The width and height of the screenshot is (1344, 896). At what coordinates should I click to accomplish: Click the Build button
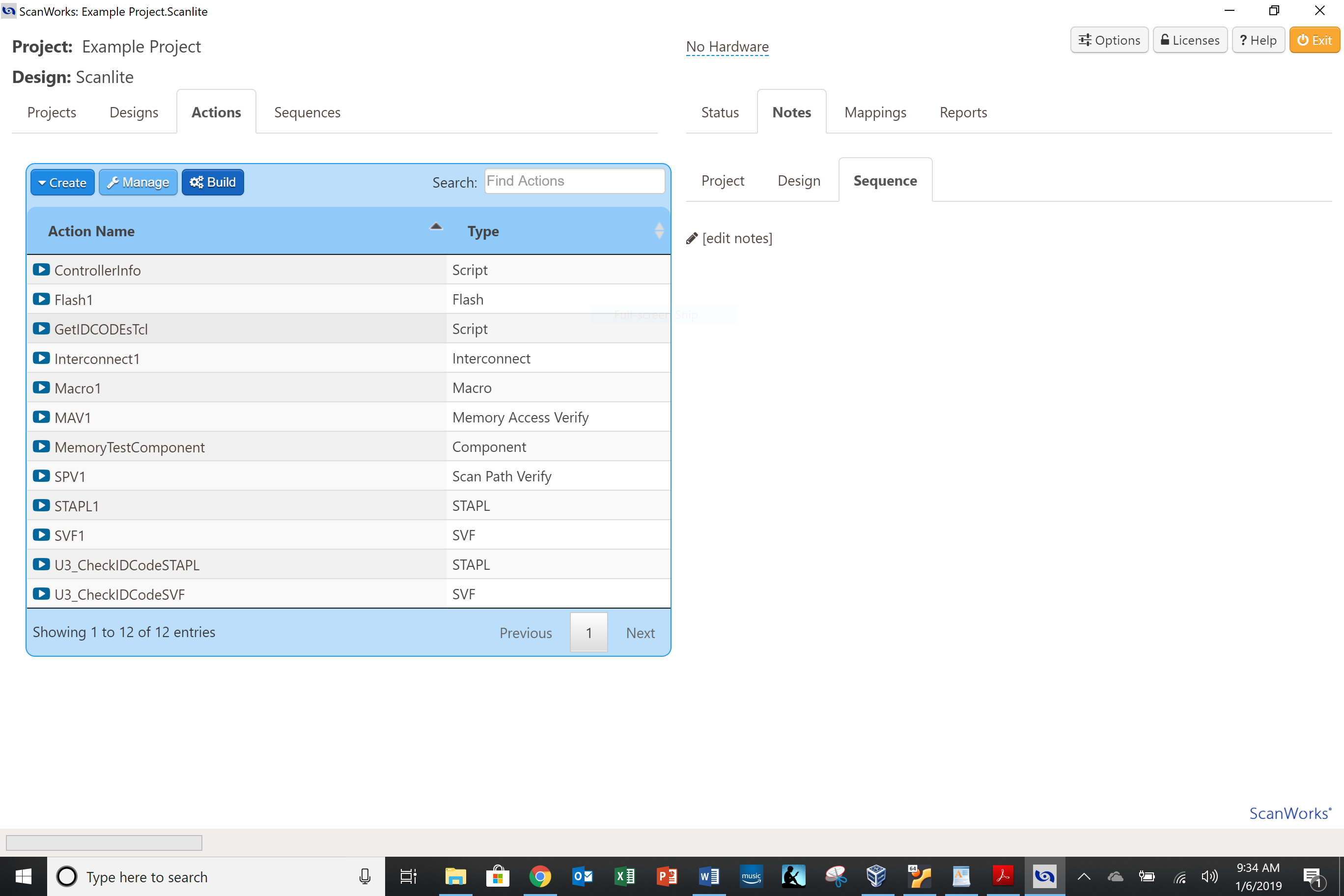pyautogui.click(x=213, y=182)
